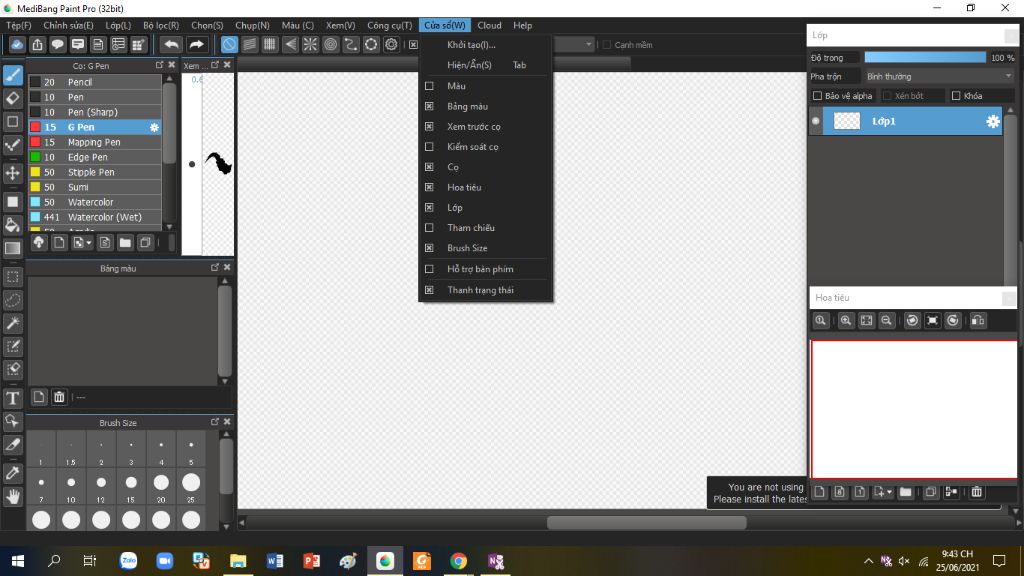Viewport: 1024px width, 576px height.
Task: Add new layer folder in layer panel
Action: pos(905,492)
